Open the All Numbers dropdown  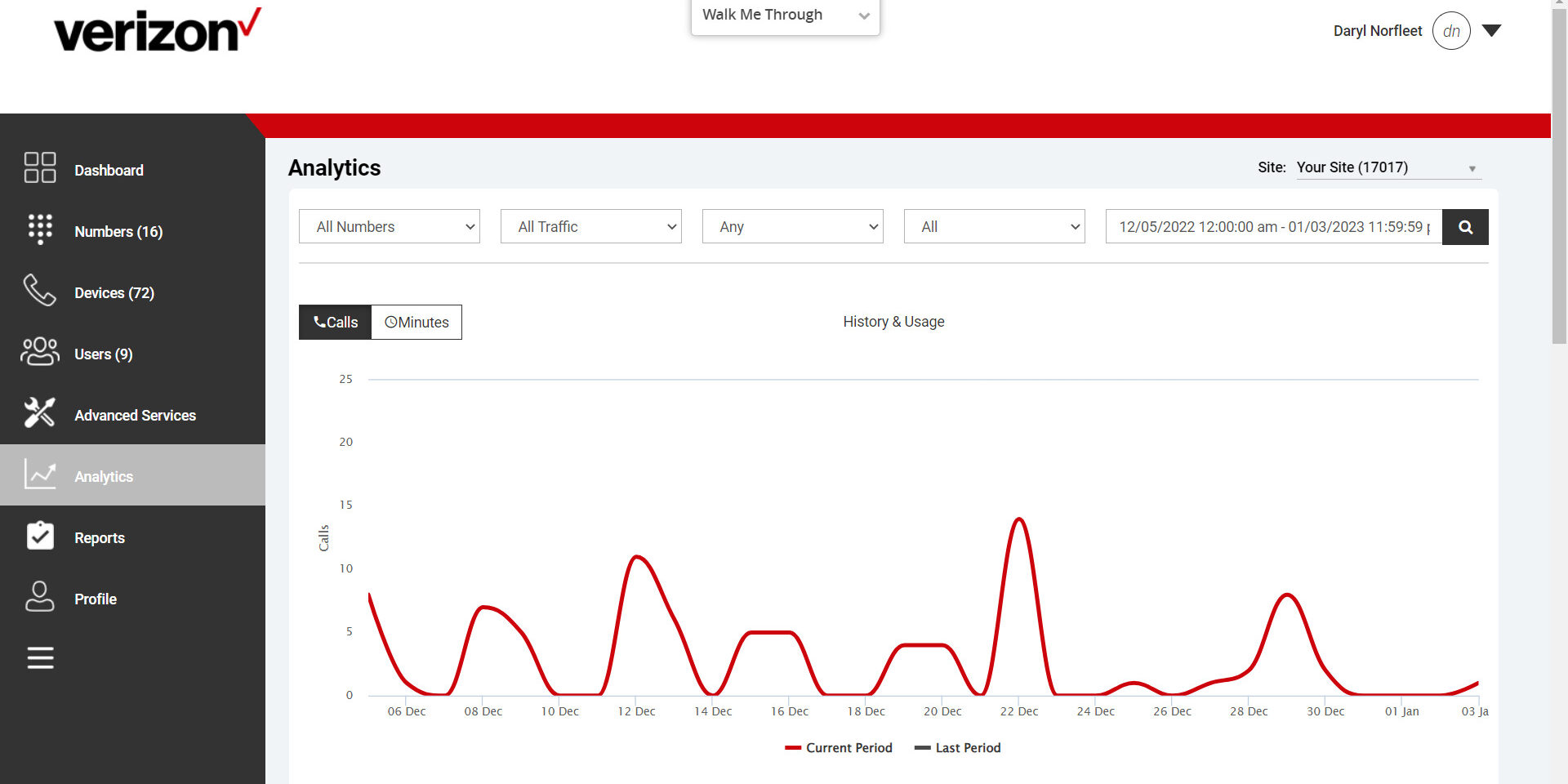pyautogui.click(x=389, y=226)
